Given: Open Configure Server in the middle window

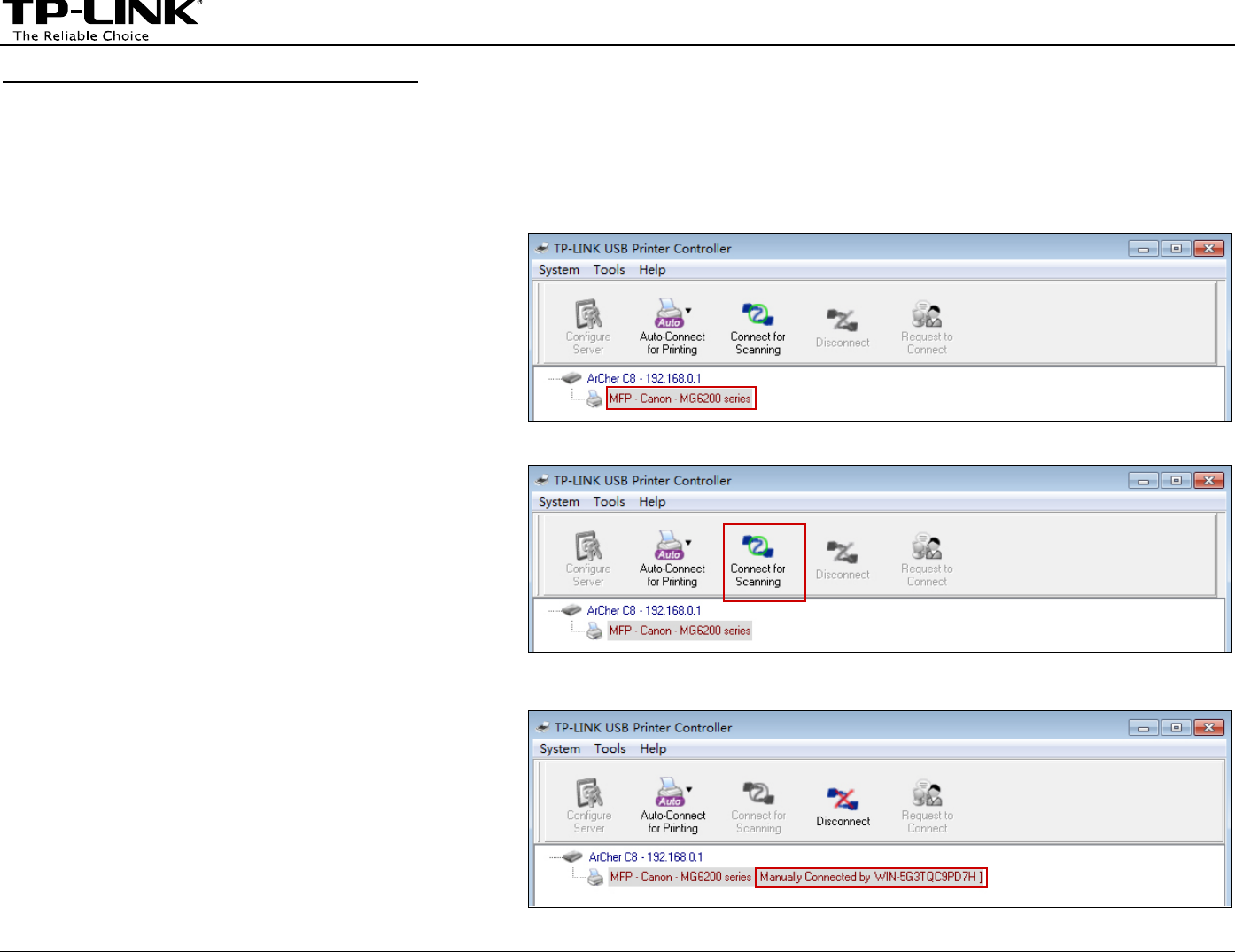Looking at the screenshot, I should coord(588,560).
